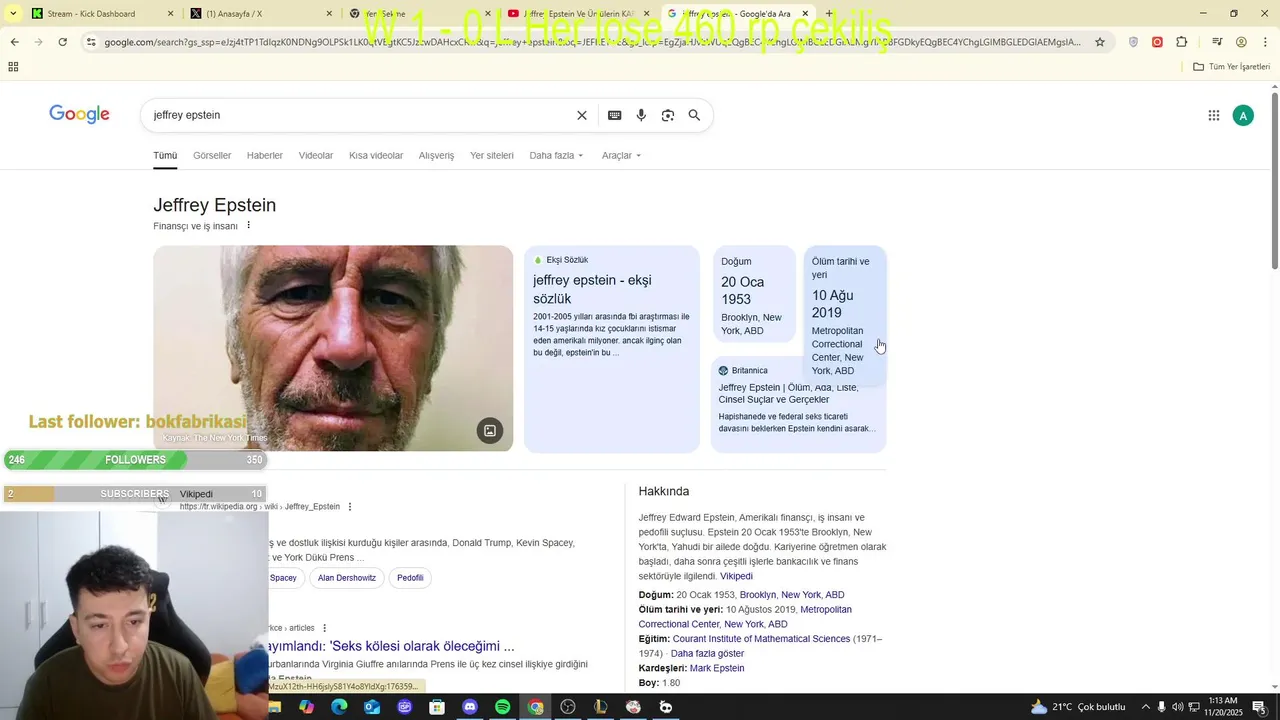Viewport: 1280px width, 720px height.
Task: Show hidden system tray icons
Action: 1146,707
